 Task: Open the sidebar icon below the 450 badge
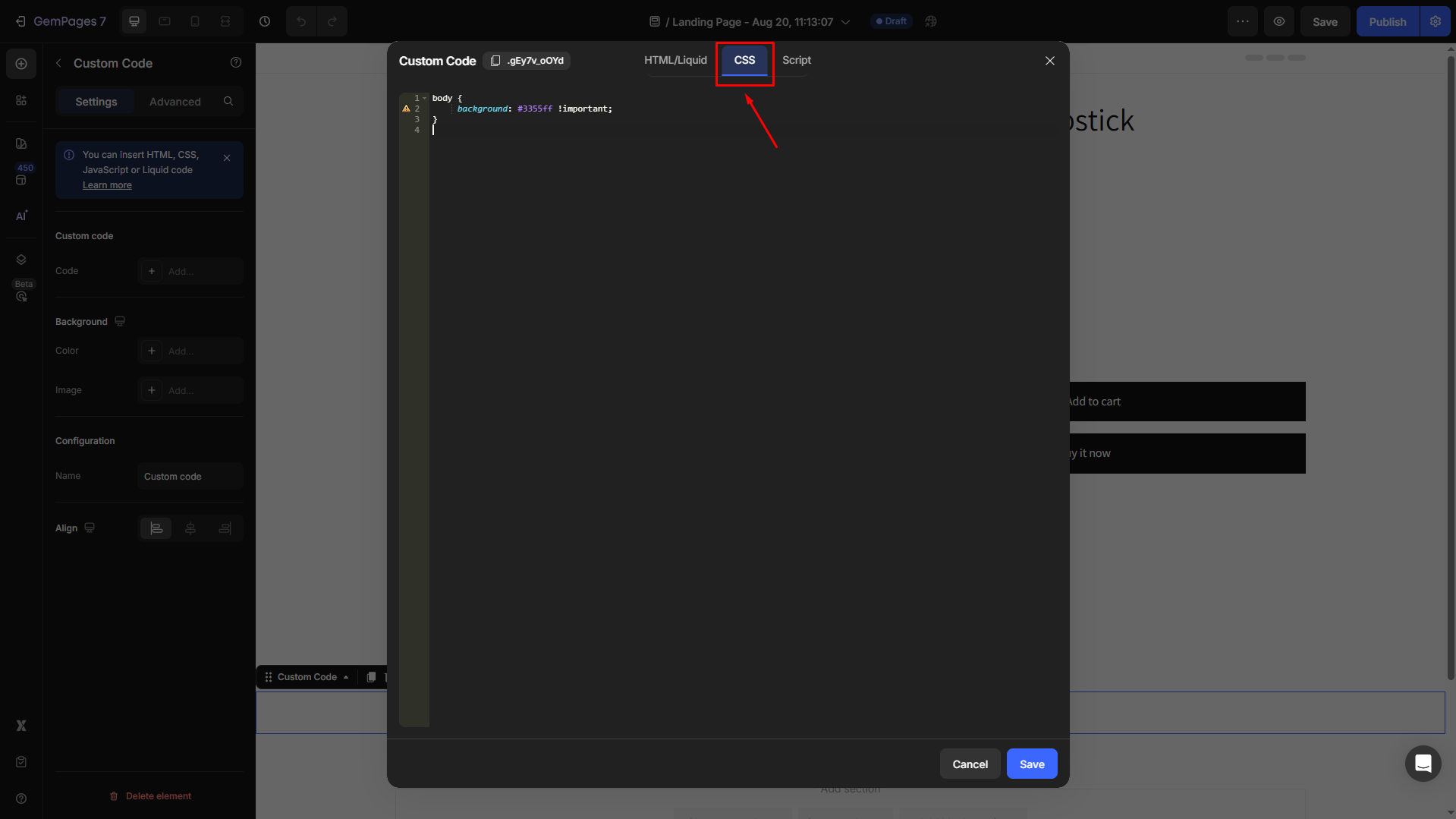point(21,180)
